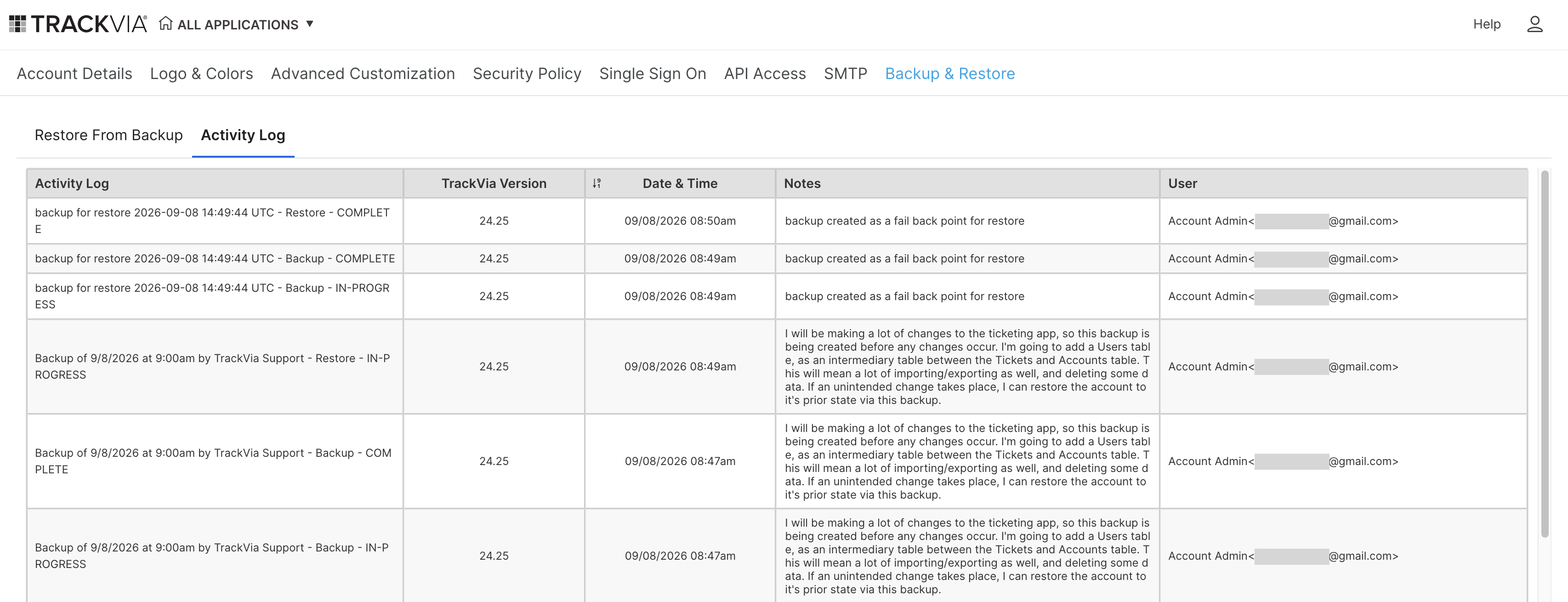Open API Access tab

coord(765,74)
